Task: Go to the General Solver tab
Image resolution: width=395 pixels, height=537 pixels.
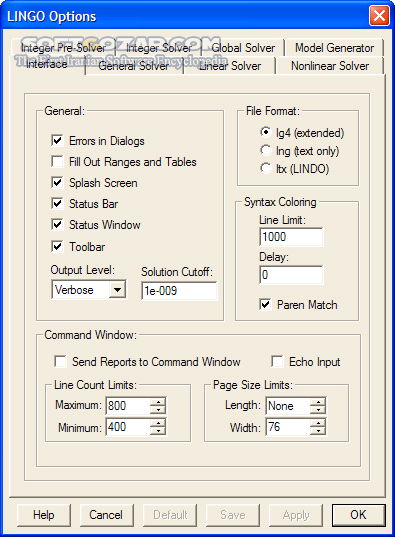Action: tap(134, 66)
